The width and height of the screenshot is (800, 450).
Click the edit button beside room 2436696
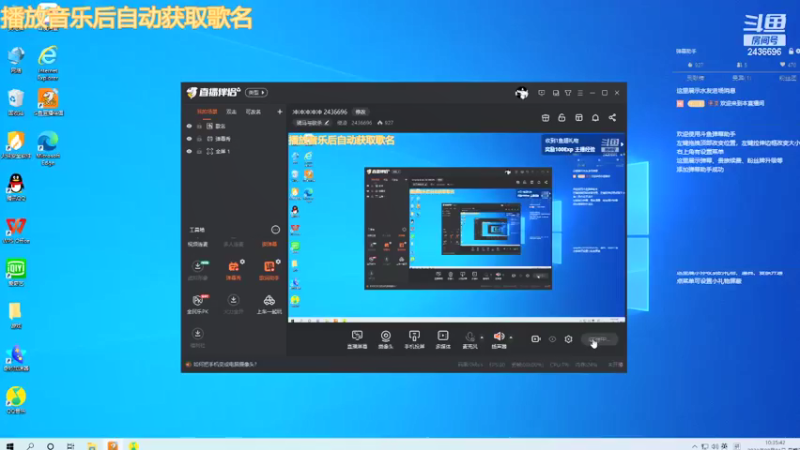point(361,112)
